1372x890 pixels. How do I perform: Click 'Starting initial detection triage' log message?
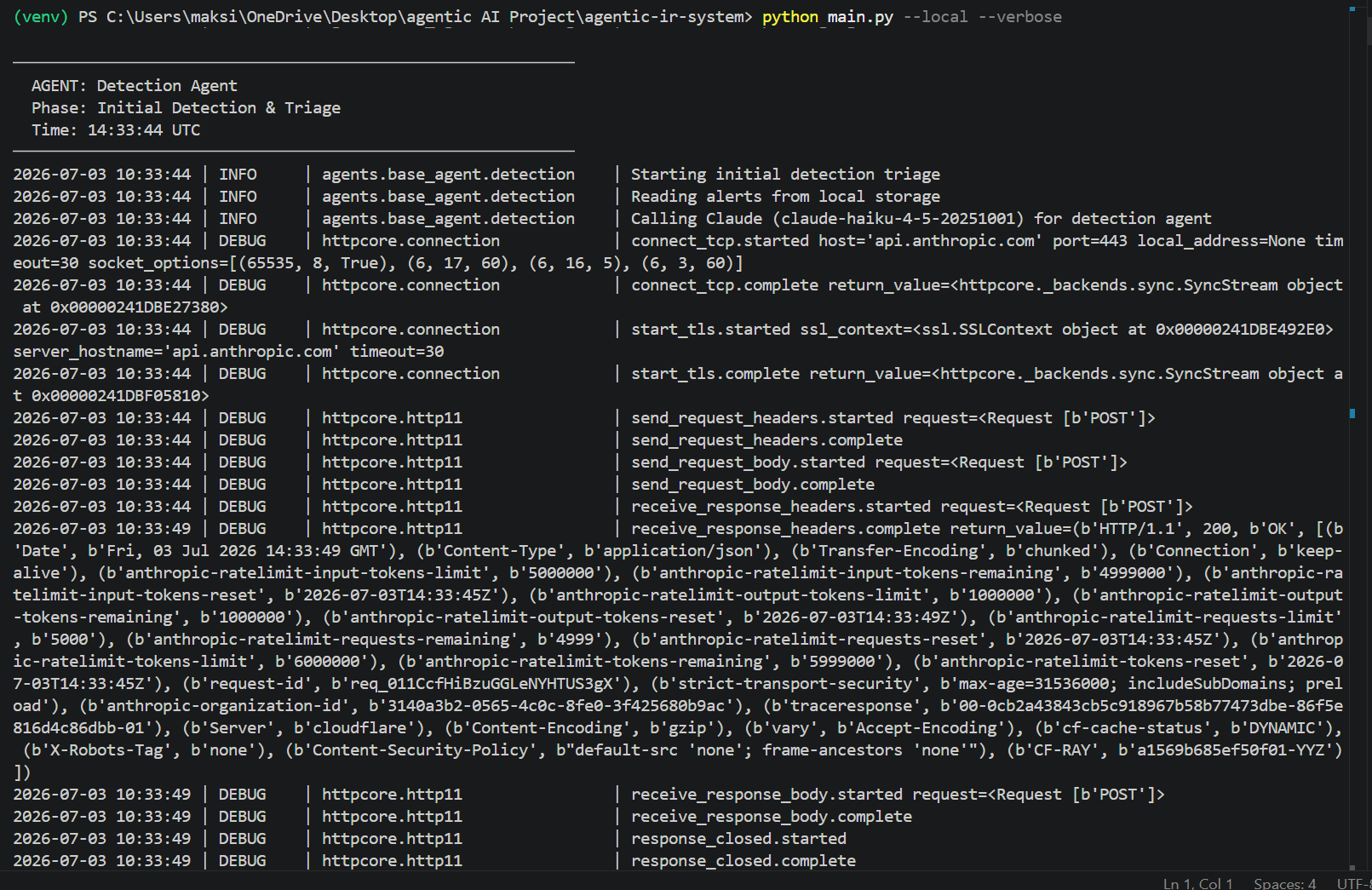coord(785,175)
